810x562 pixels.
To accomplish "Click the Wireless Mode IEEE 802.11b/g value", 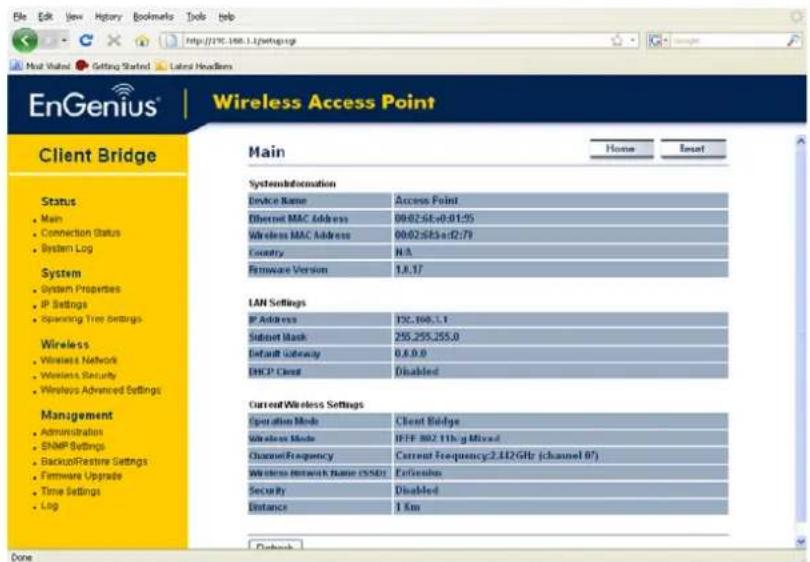I will [447, 439].
